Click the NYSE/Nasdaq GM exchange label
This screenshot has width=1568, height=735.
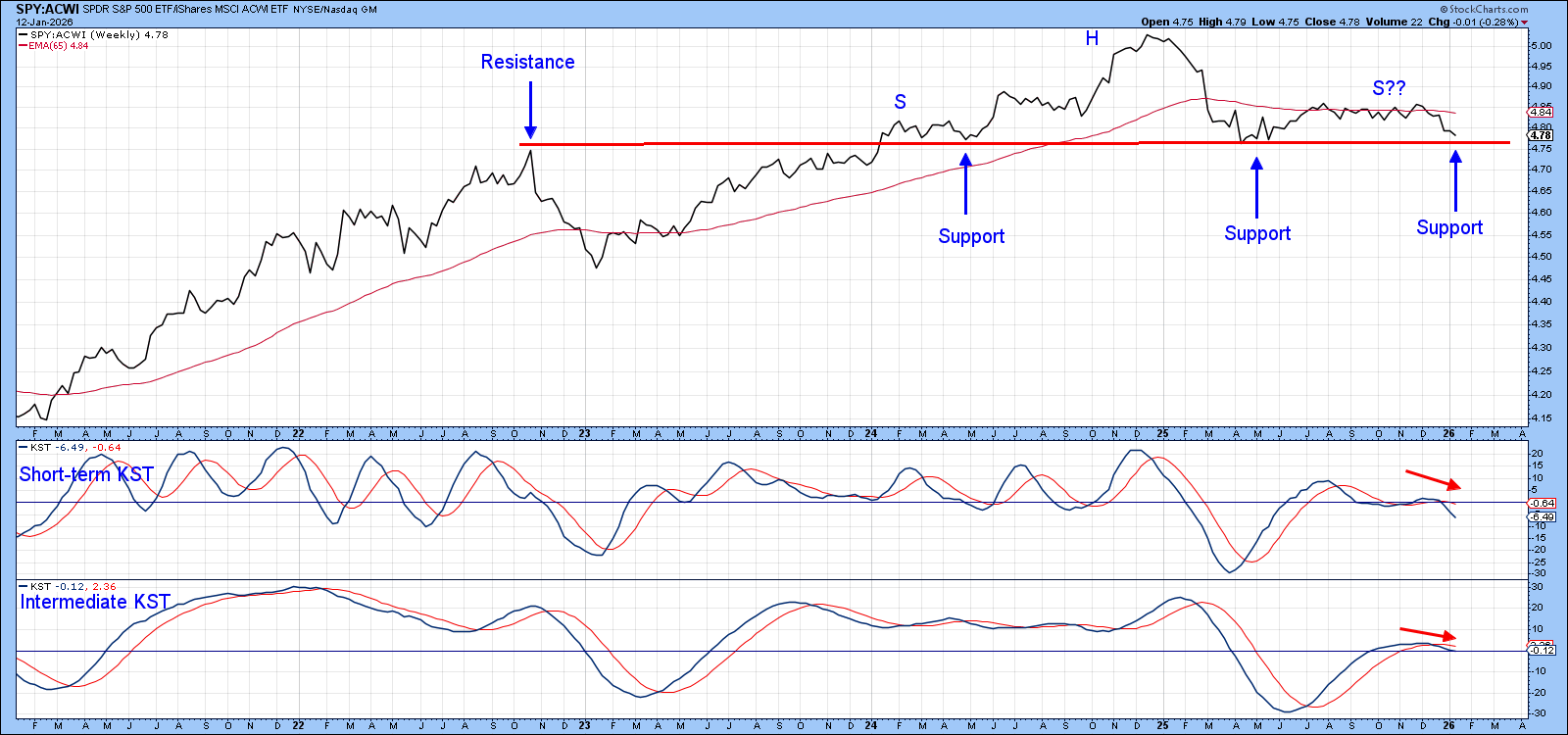pos(335,10)
